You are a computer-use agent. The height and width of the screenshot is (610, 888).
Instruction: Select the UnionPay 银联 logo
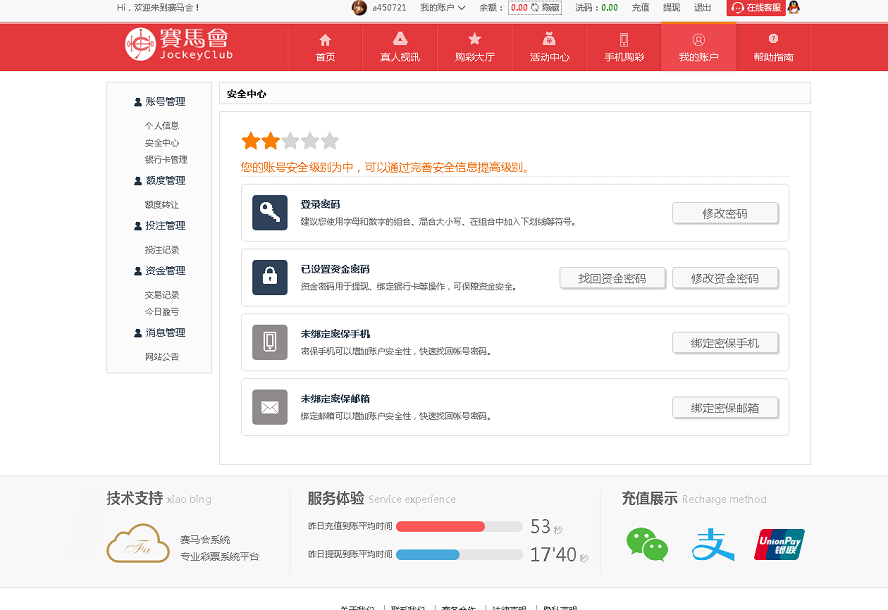tap(779, 546)
